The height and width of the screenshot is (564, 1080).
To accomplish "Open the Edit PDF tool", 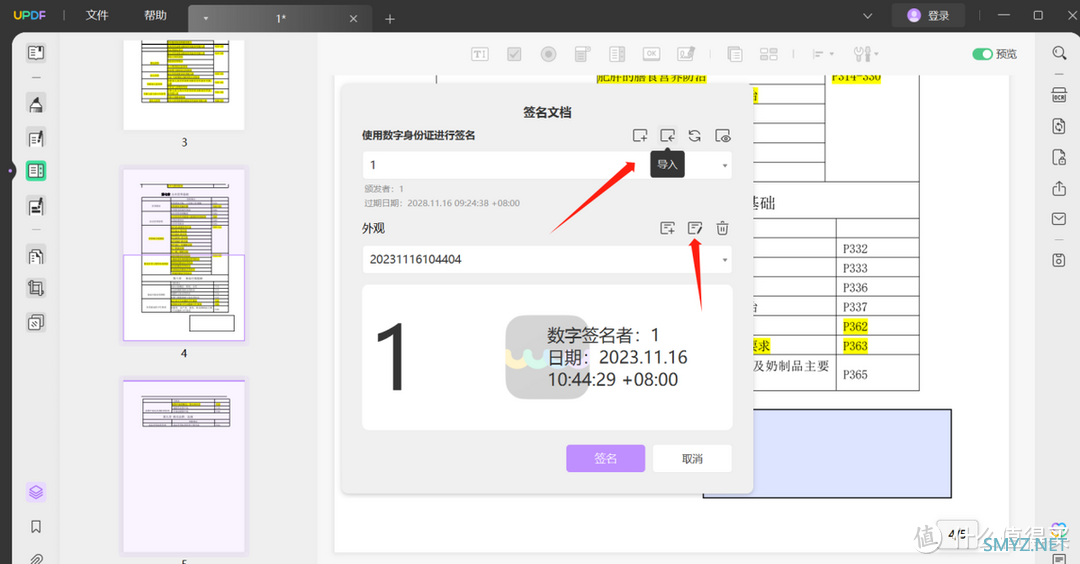I will (x=36, y=138).
